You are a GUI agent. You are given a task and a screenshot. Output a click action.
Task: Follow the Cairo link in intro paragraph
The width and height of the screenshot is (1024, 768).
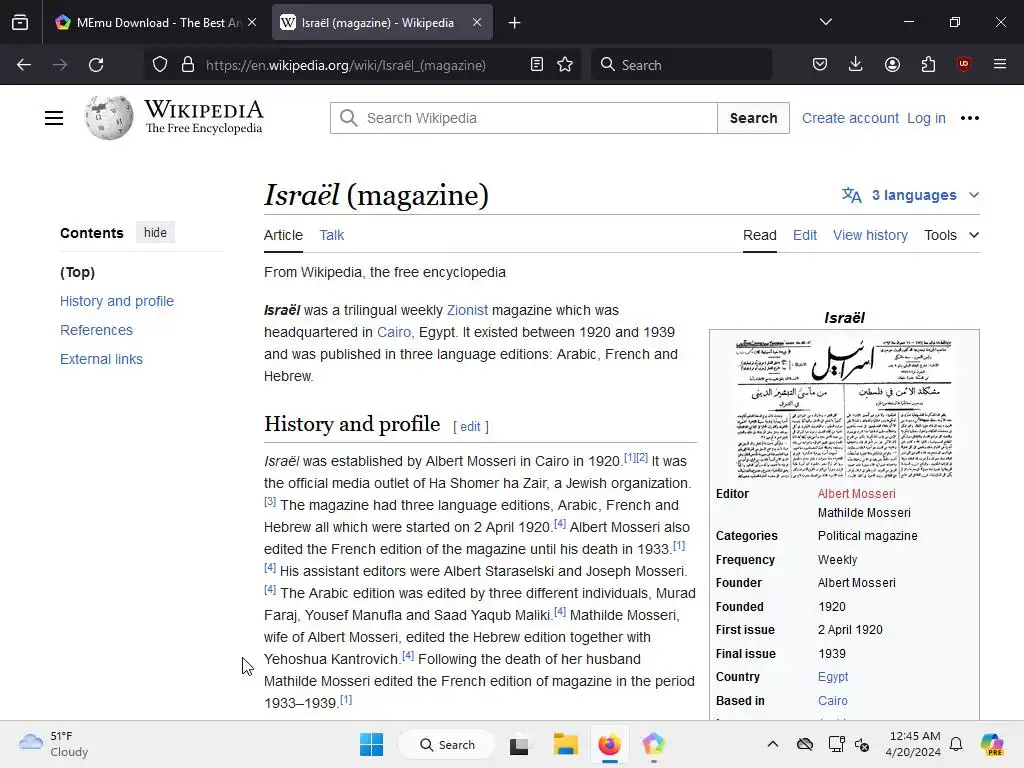(x=394, y=332)
